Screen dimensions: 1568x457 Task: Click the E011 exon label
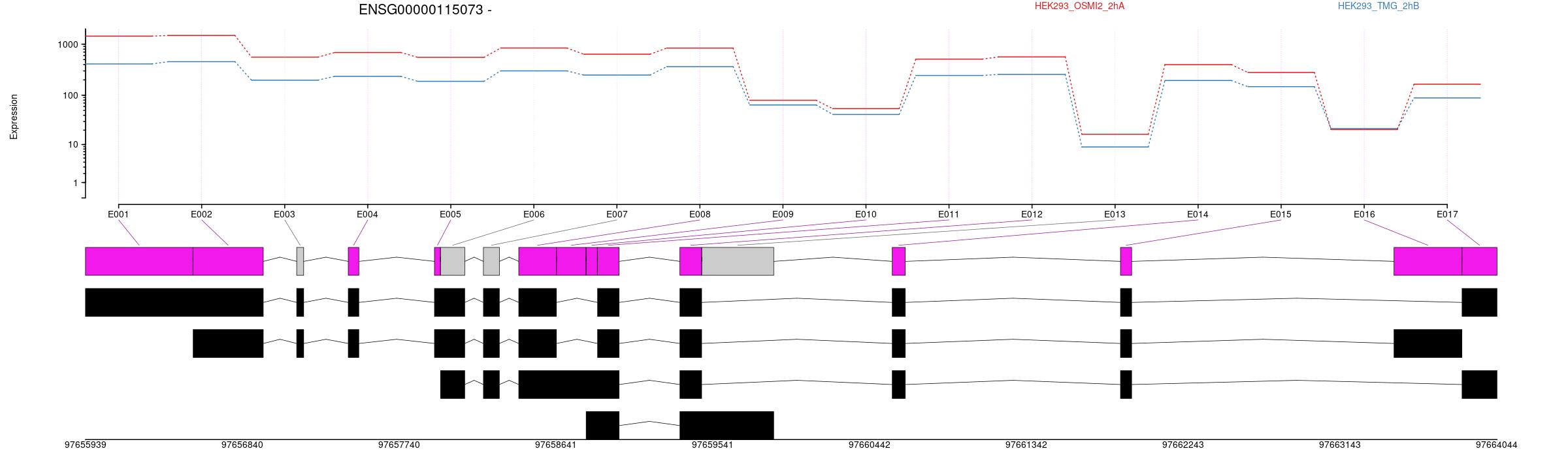[x=949, y=214]
